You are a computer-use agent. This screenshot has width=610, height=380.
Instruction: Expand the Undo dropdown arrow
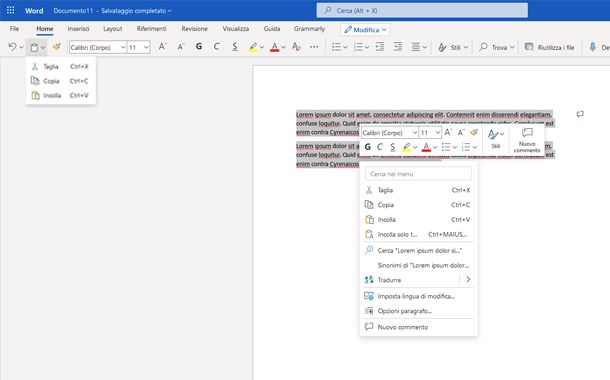[21, 47]
